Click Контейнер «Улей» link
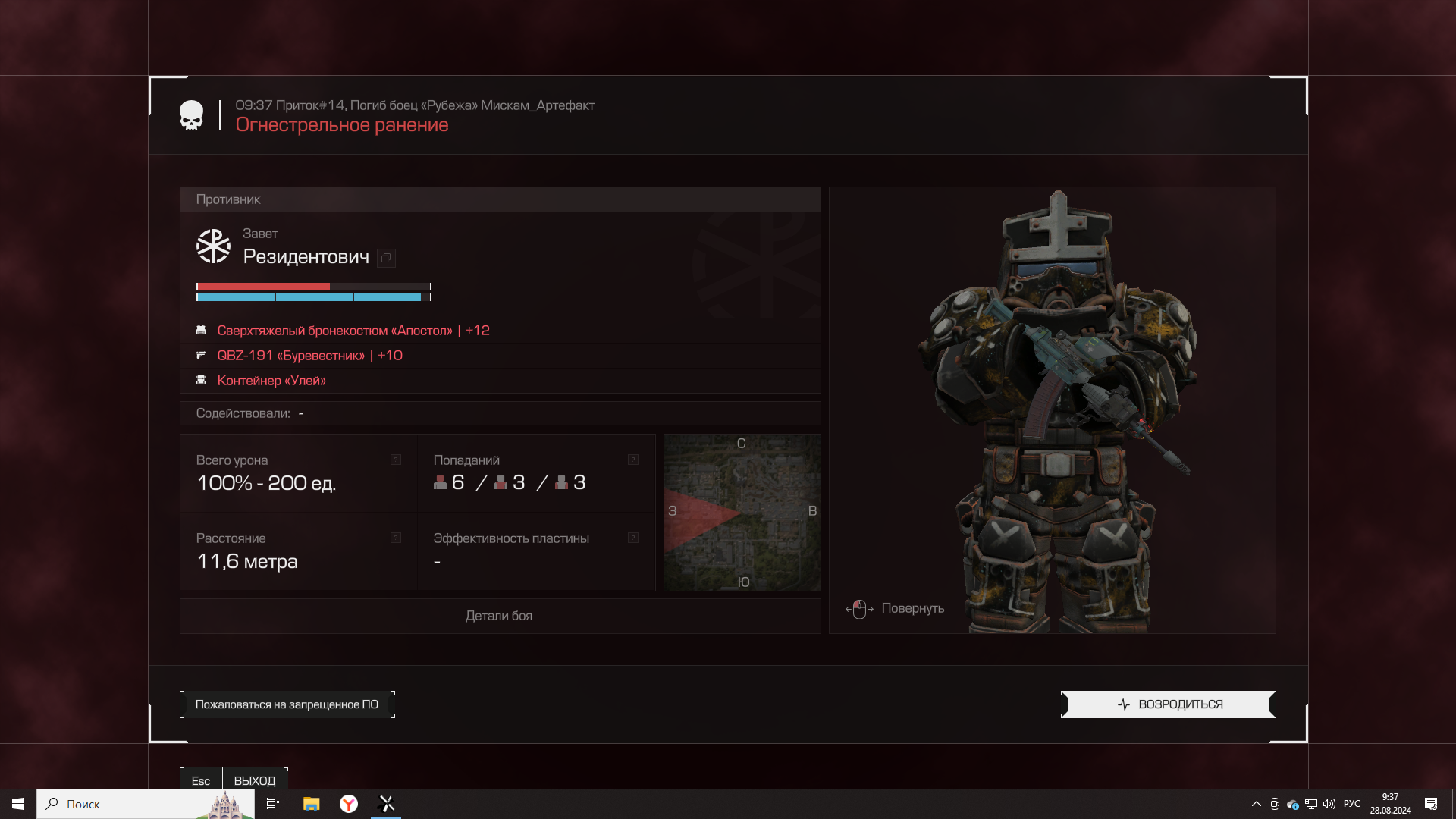 [x=271, y=381]
